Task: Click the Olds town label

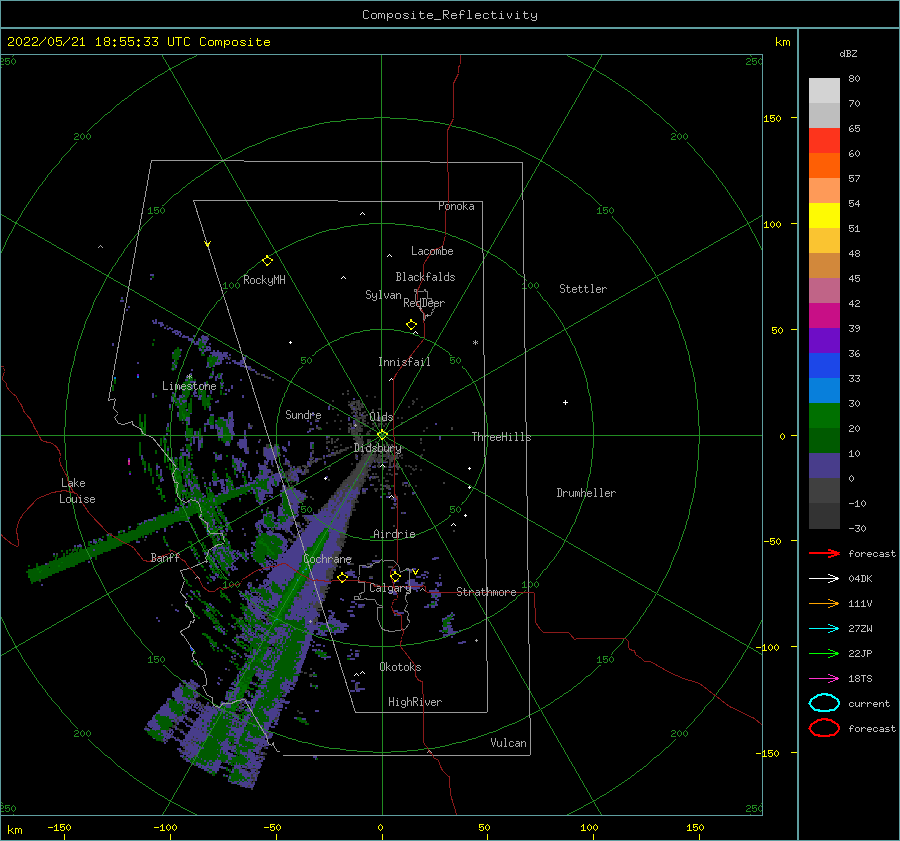Action: click(381, 417)
